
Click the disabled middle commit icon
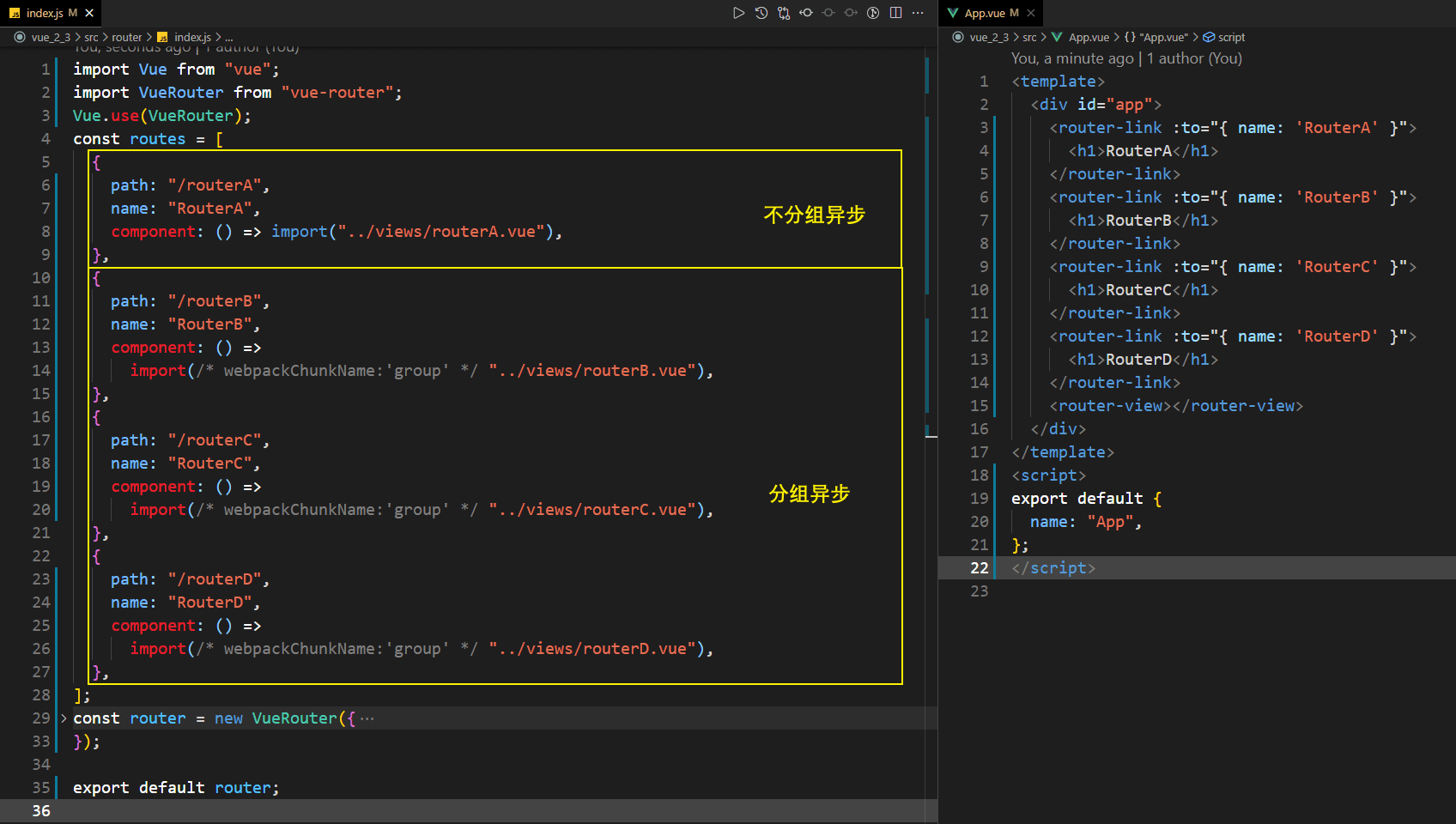(828, 13)
